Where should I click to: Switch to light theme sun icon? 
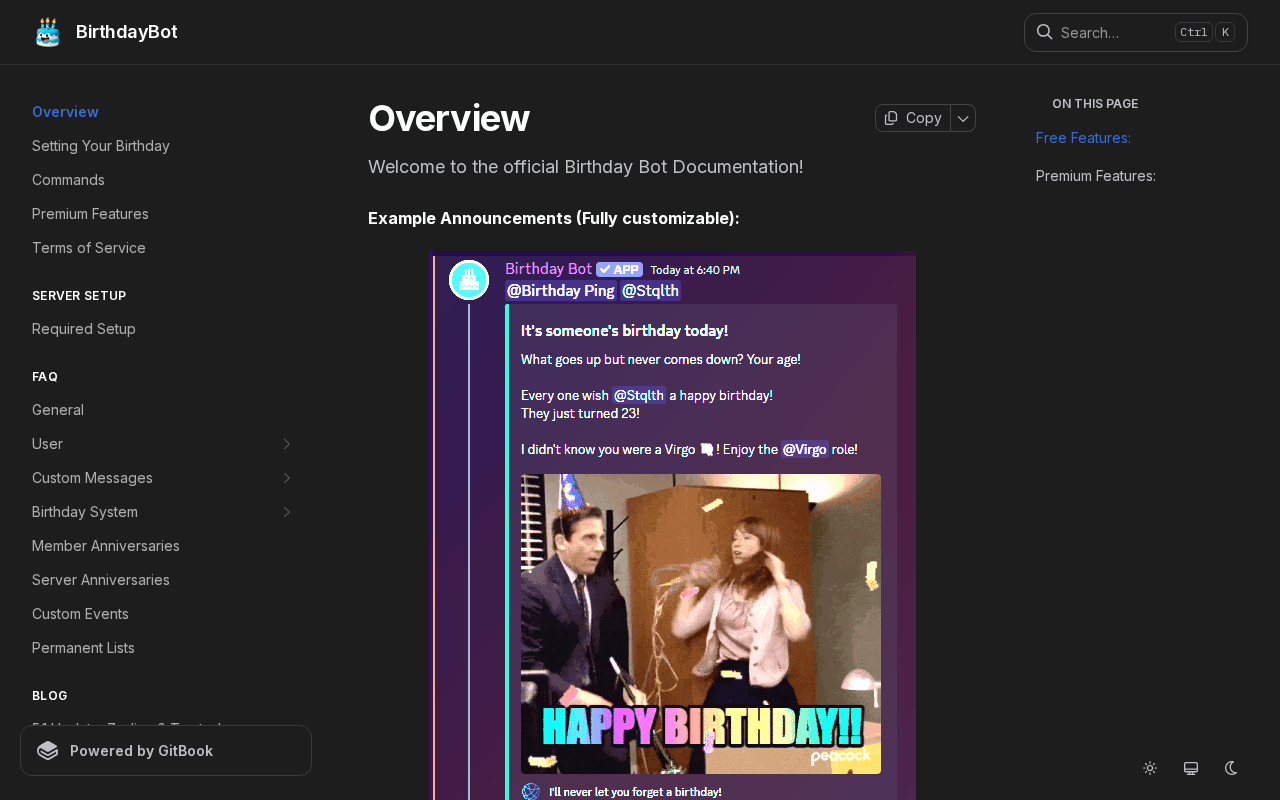coord(1150,768)
